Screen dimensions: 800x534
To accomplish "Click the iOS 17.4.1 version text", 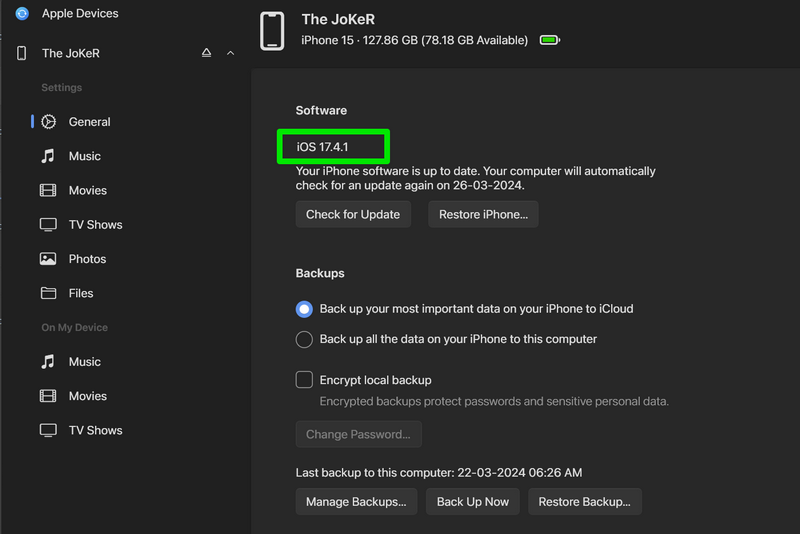I will pos(324,148).
